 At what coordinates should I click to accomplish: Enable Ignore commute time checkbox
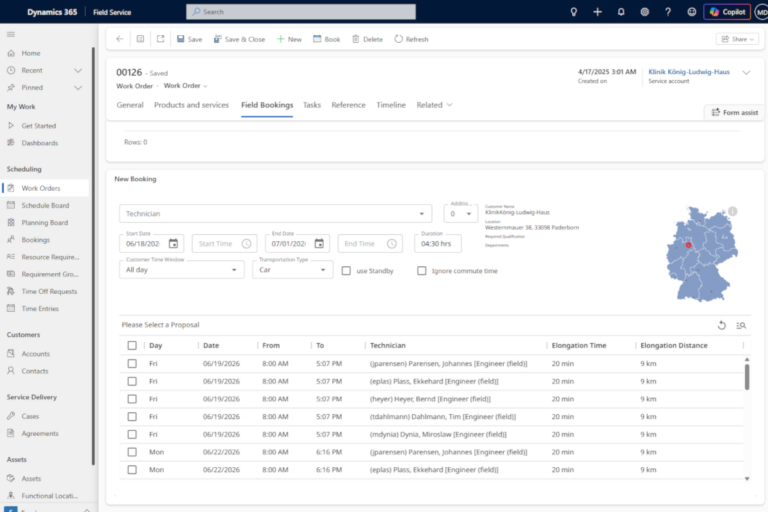click(422, 270)
